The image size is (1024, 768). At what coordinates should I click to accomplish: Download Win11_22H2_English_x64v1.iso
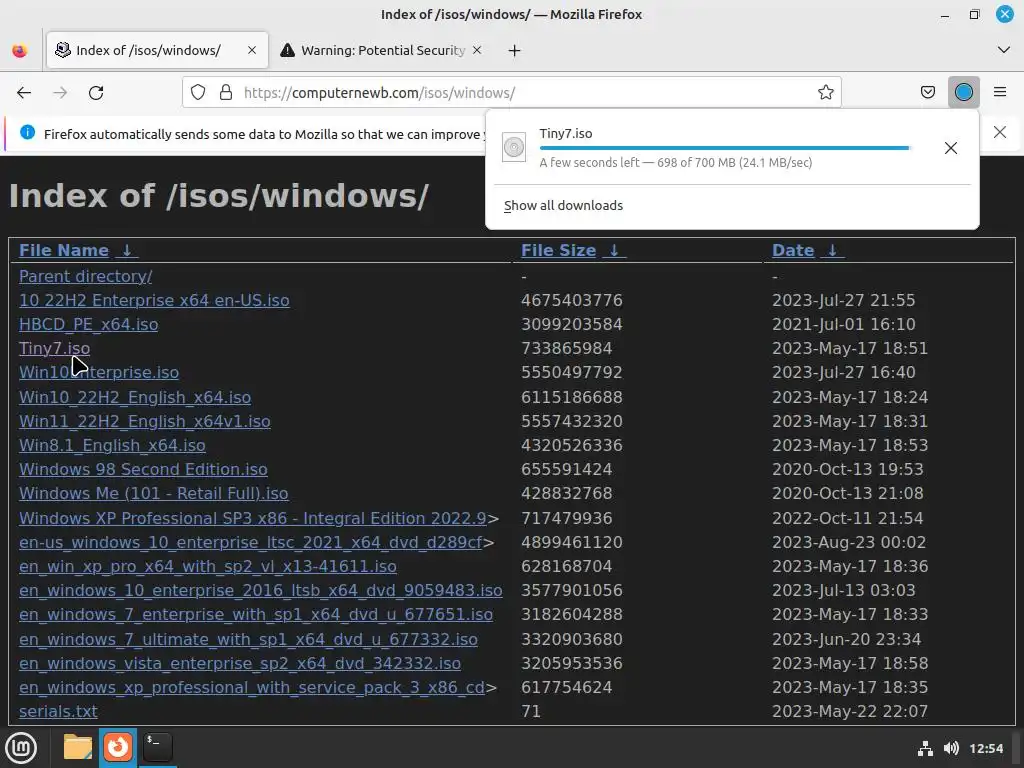(x=144, y=421)
